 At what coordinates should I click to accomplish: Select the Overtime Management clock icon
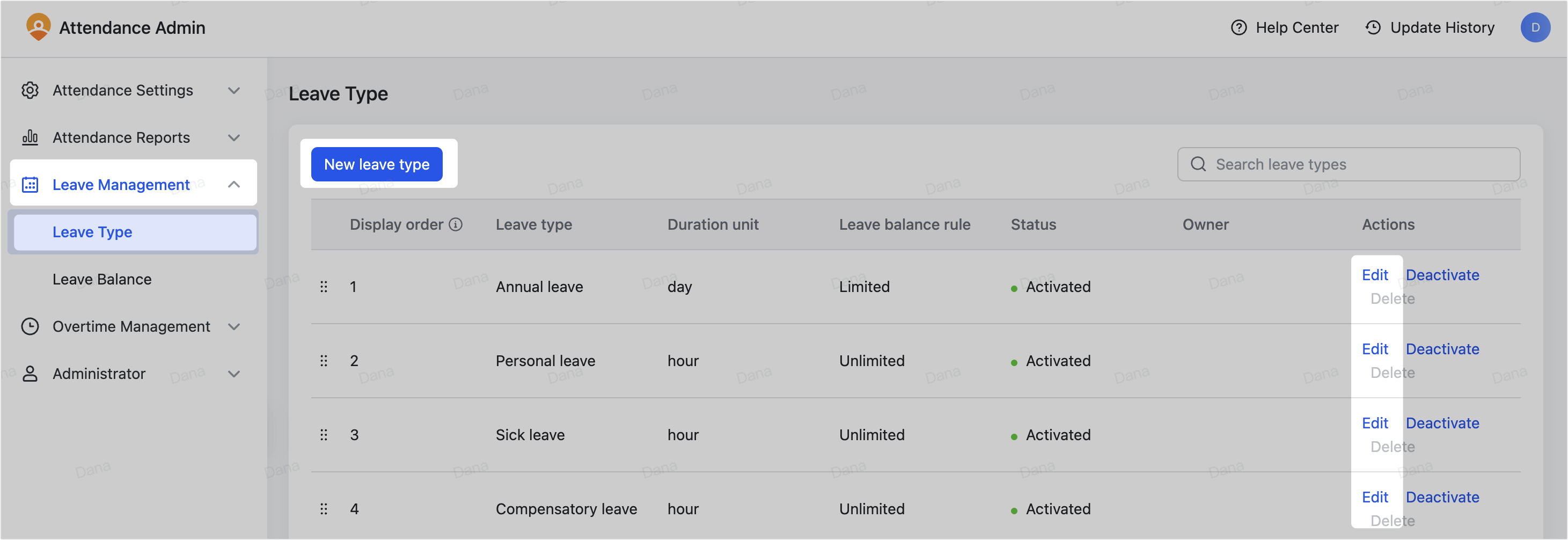31,326
